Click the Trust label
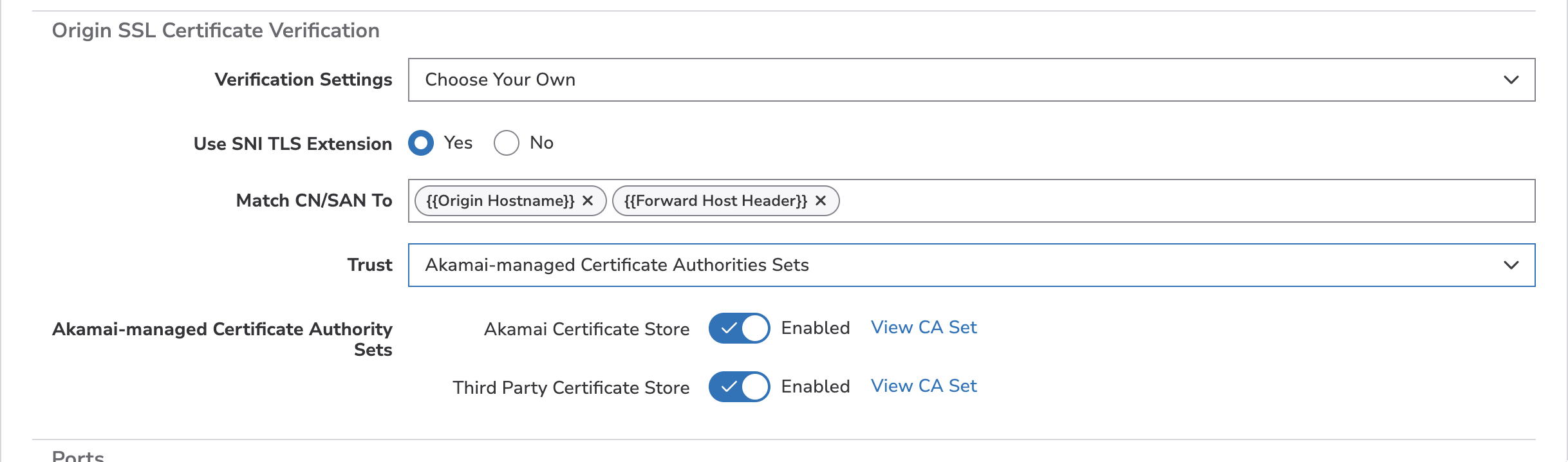The height and width of the screenshot is (462, 1568). click(369, 264)
